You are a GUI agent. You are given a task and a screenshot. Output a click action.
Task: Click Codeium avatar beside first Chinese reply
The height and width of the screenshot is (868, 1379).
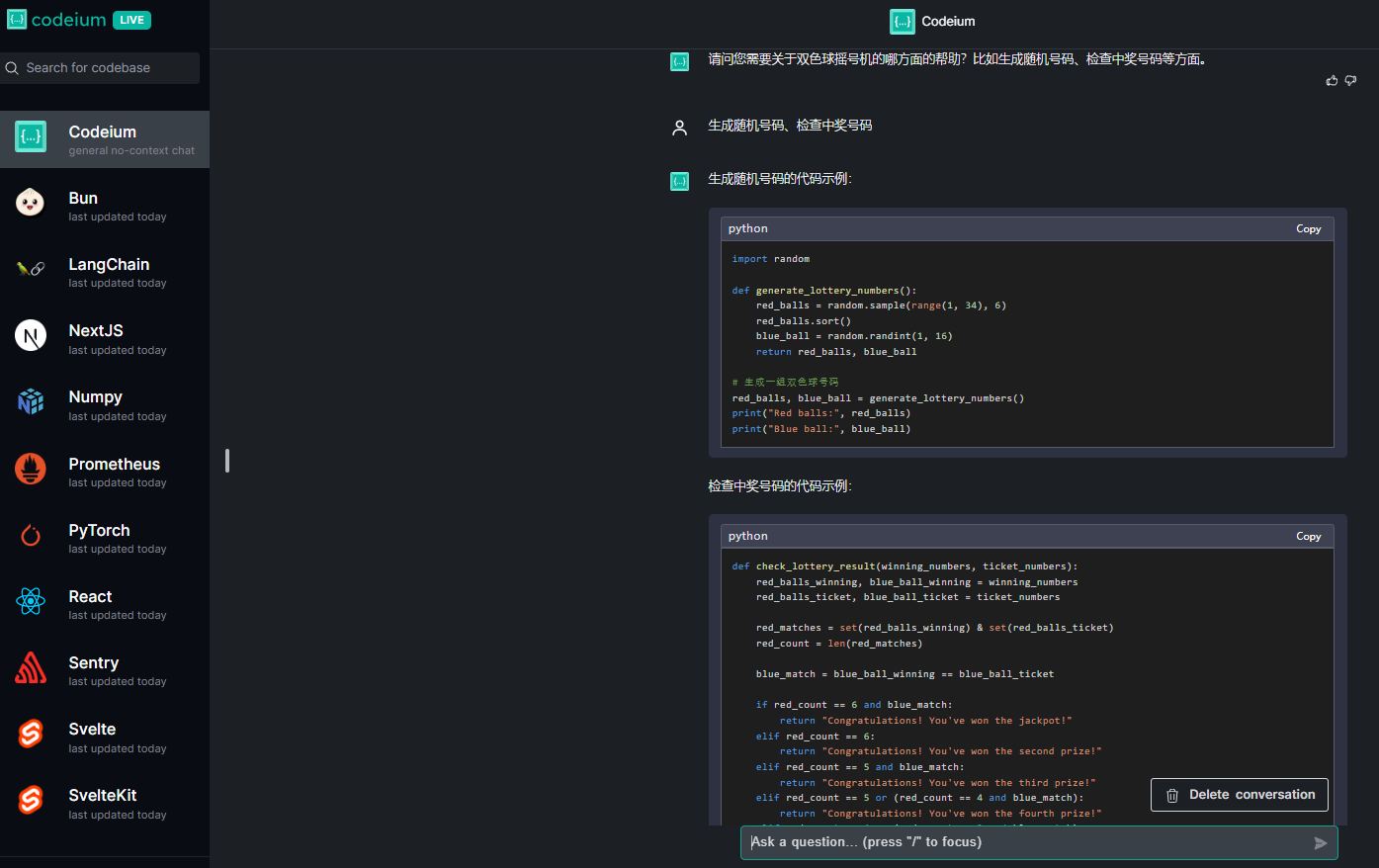pos(679,61)
